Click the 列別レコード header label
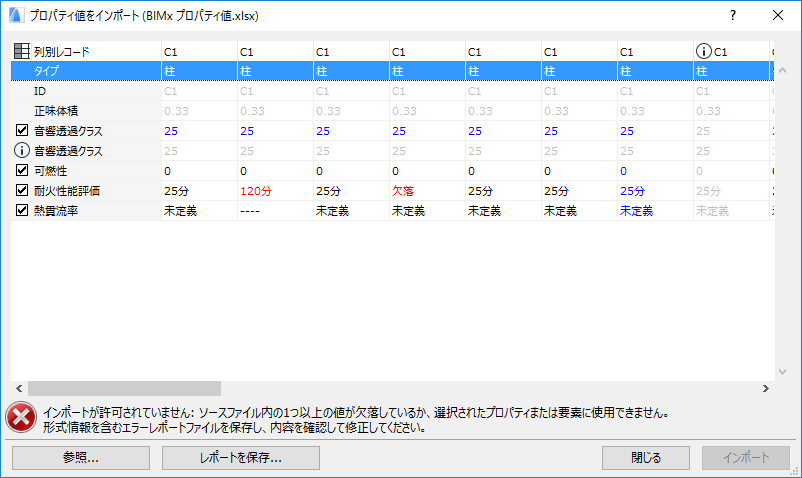802x478 pixels. point(62,52)
